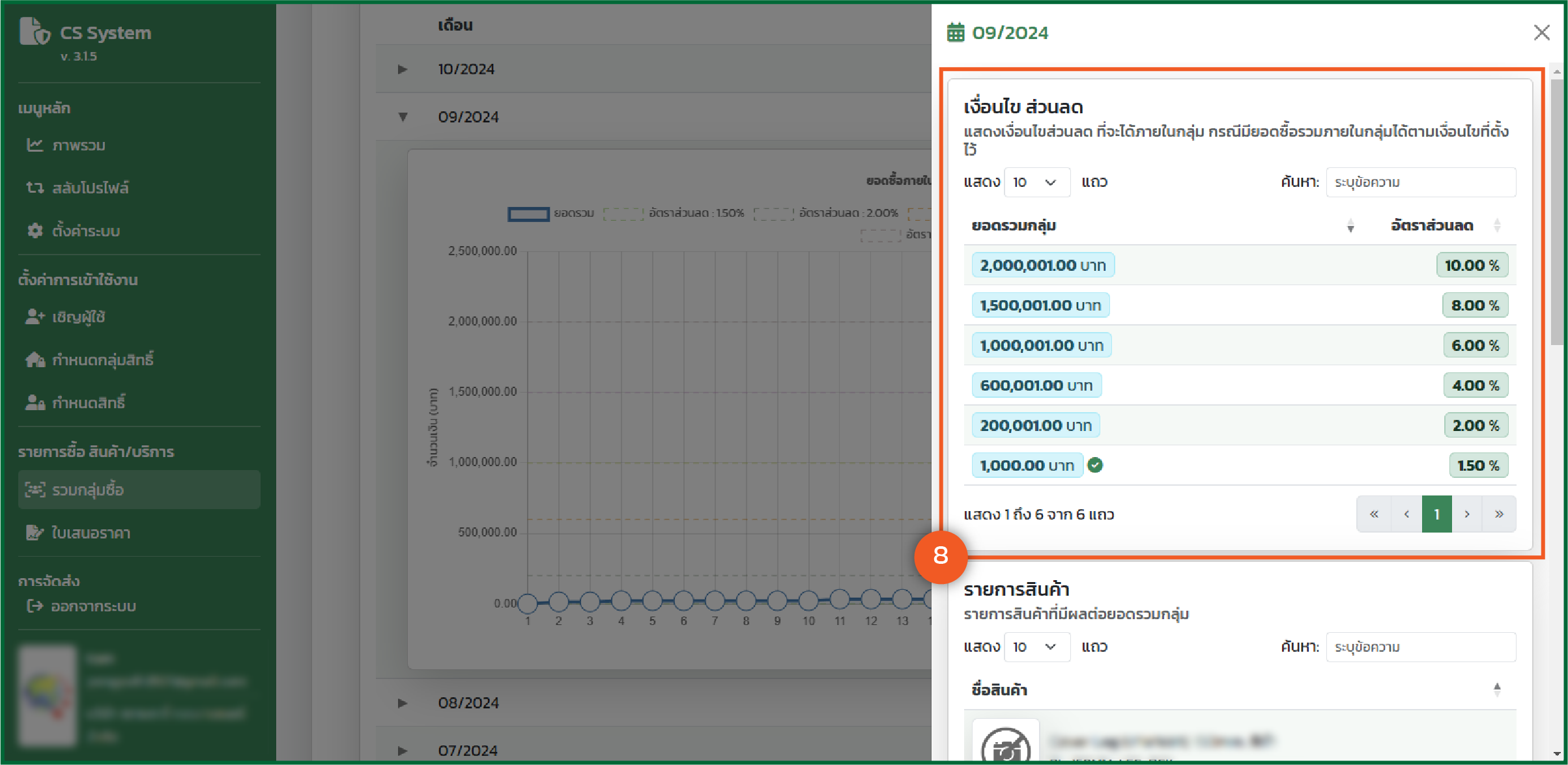Viewport: 1568px width, 765px height.
Task: Click the CS System shield logo icon
Action: tap(34, 32)
